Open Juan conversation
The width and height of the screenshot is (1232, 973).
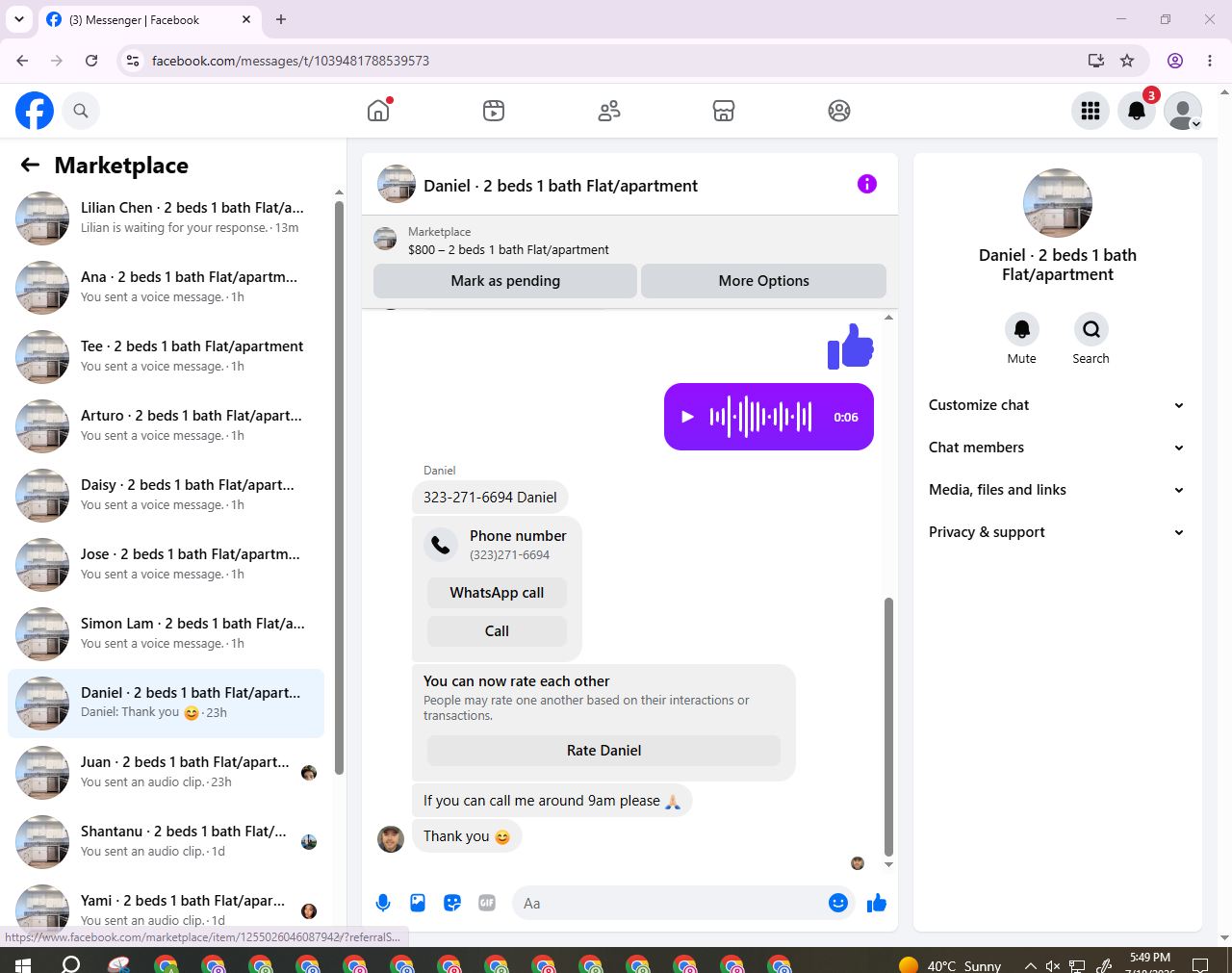click(167, 773)
